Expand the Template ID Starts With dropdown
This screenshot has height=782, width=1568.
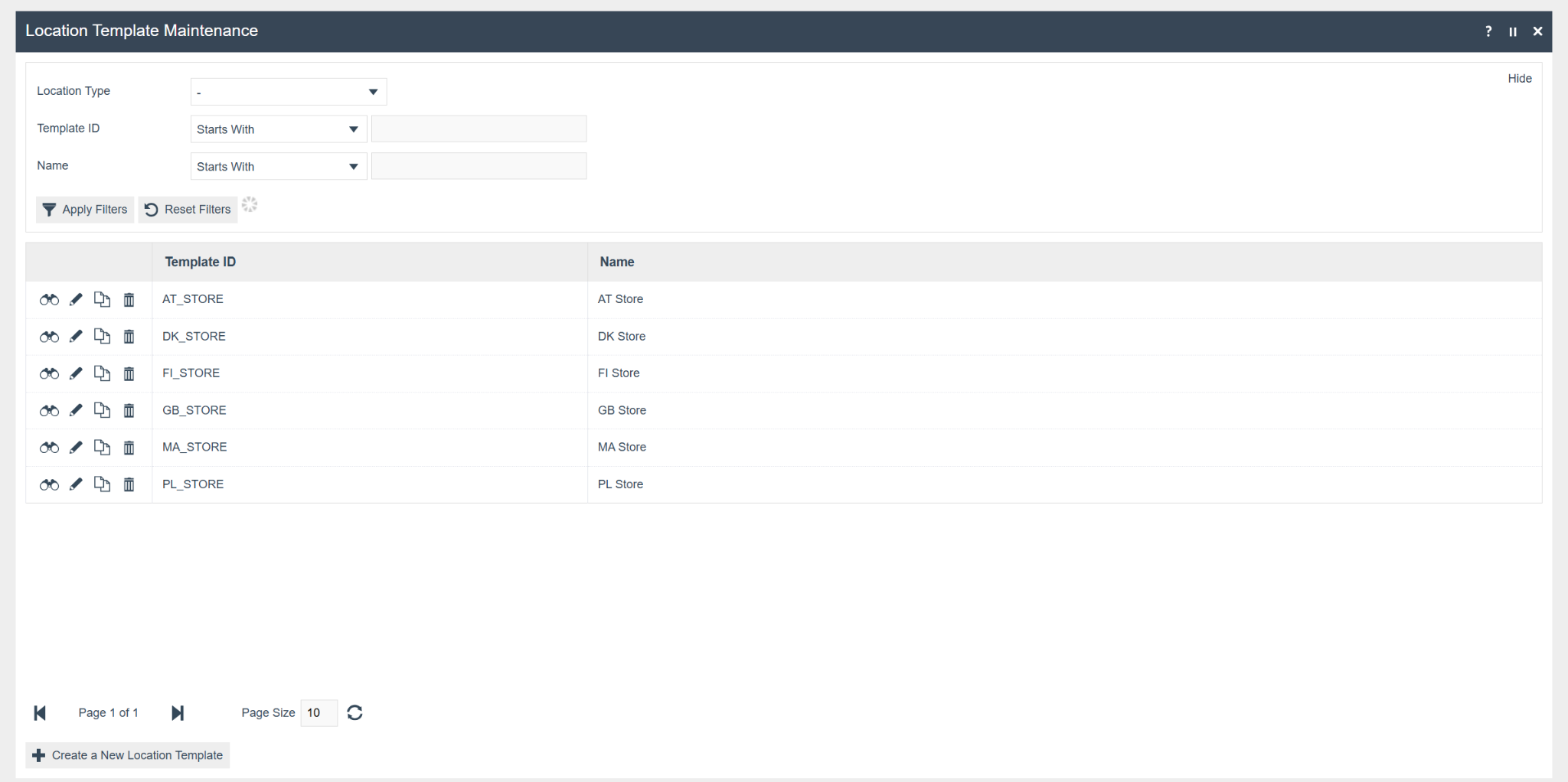click(278, 129)
